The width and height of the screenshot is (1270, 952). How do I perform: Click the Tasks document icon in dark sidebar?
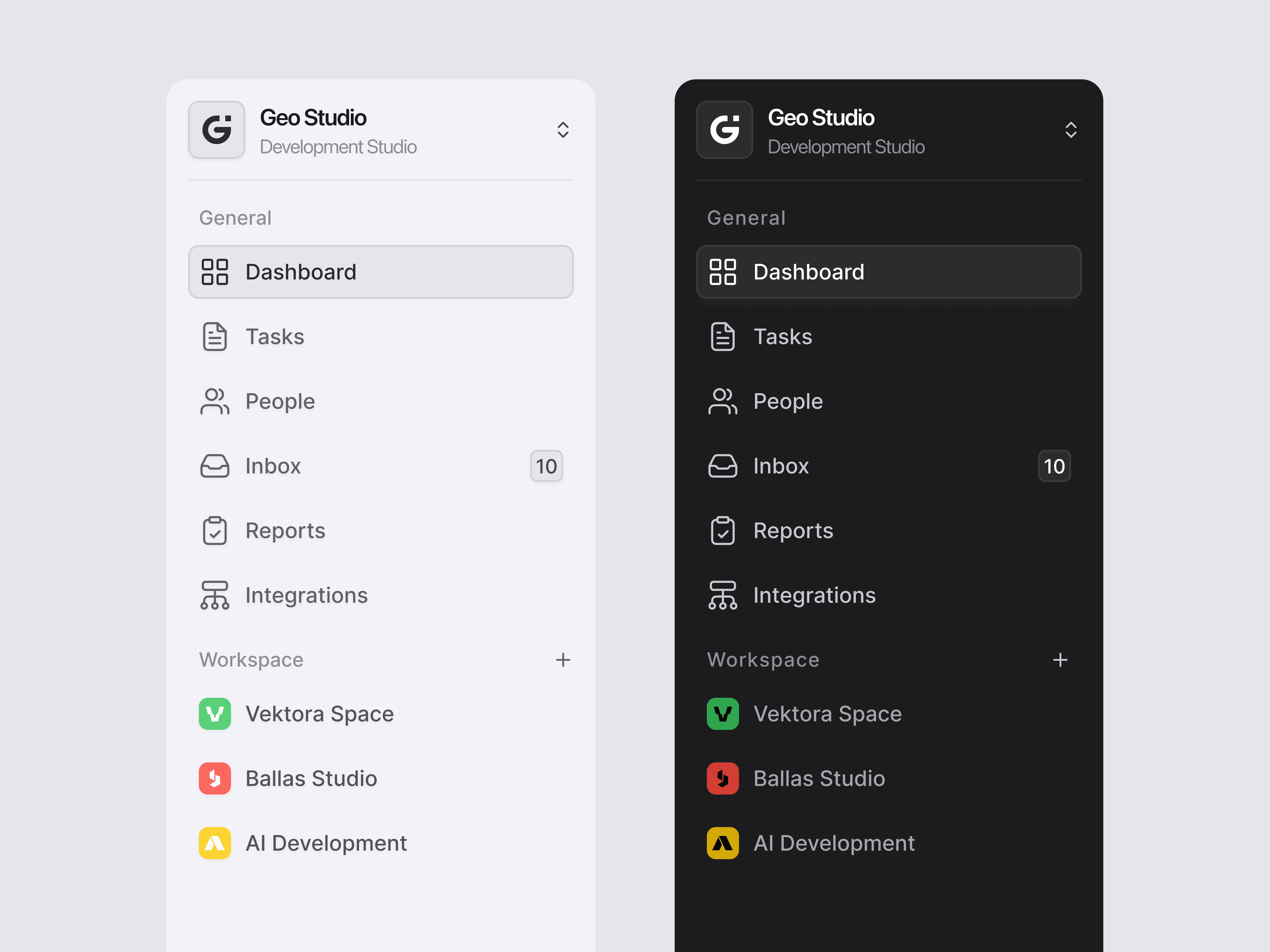pos(723,337)
